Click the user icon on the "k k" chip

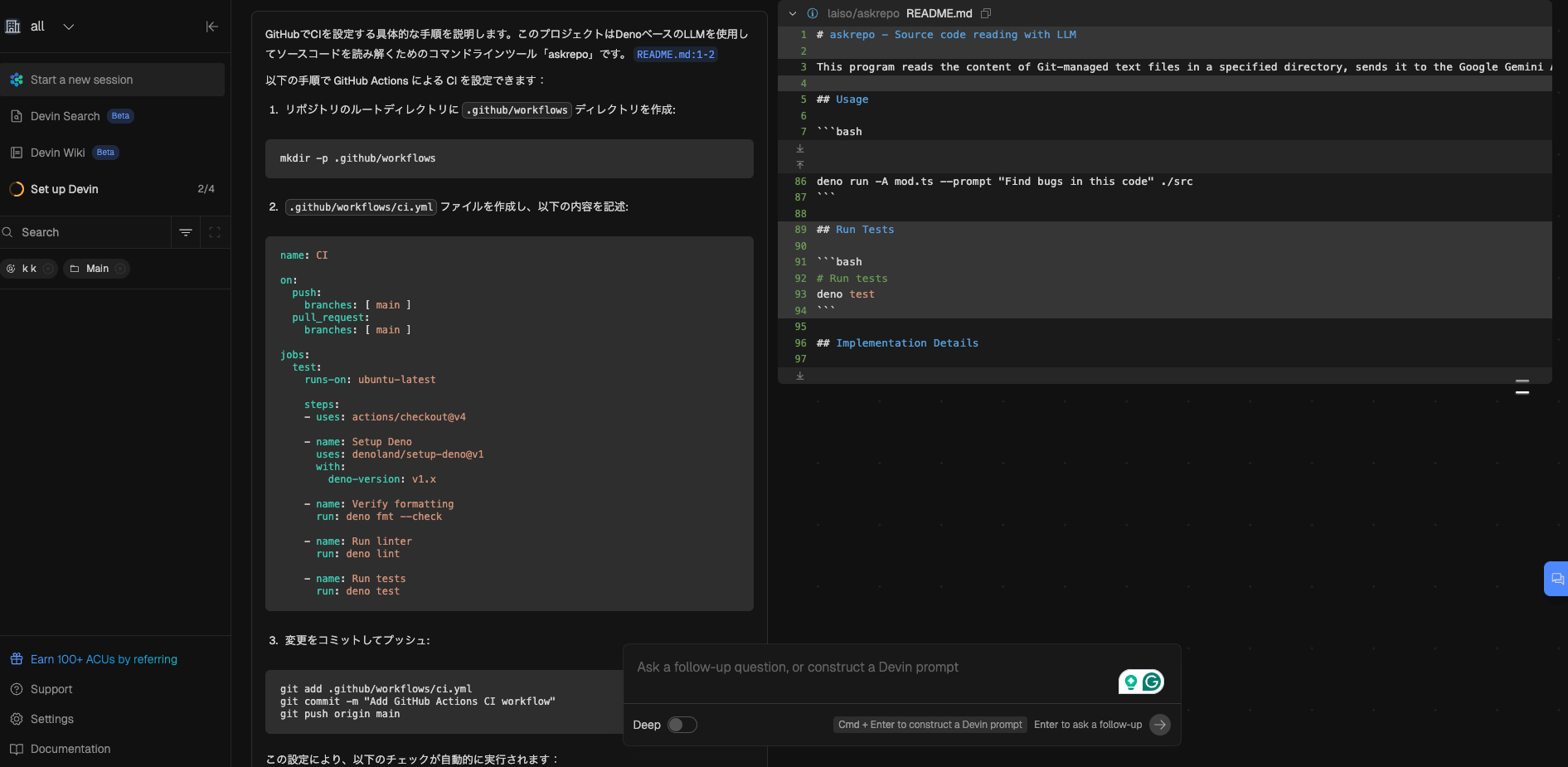tap(11, 269)
